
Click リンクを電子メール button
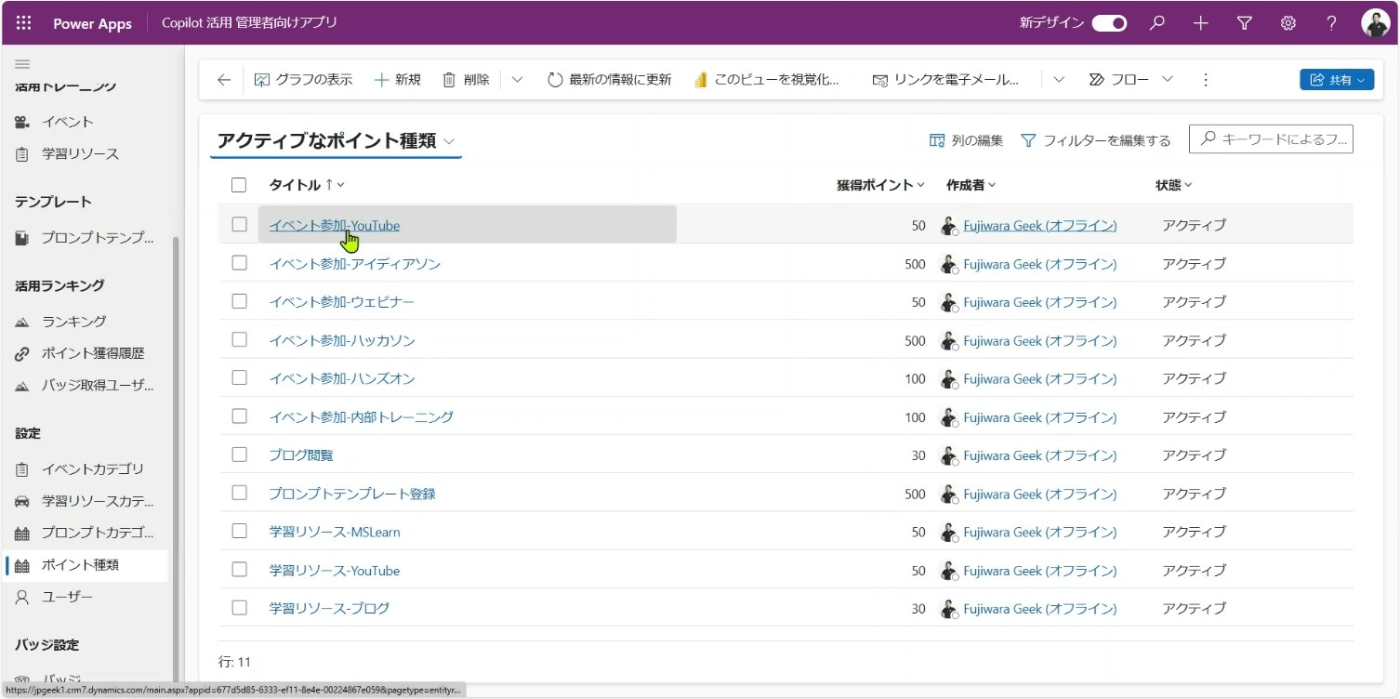tap(945, 80)
